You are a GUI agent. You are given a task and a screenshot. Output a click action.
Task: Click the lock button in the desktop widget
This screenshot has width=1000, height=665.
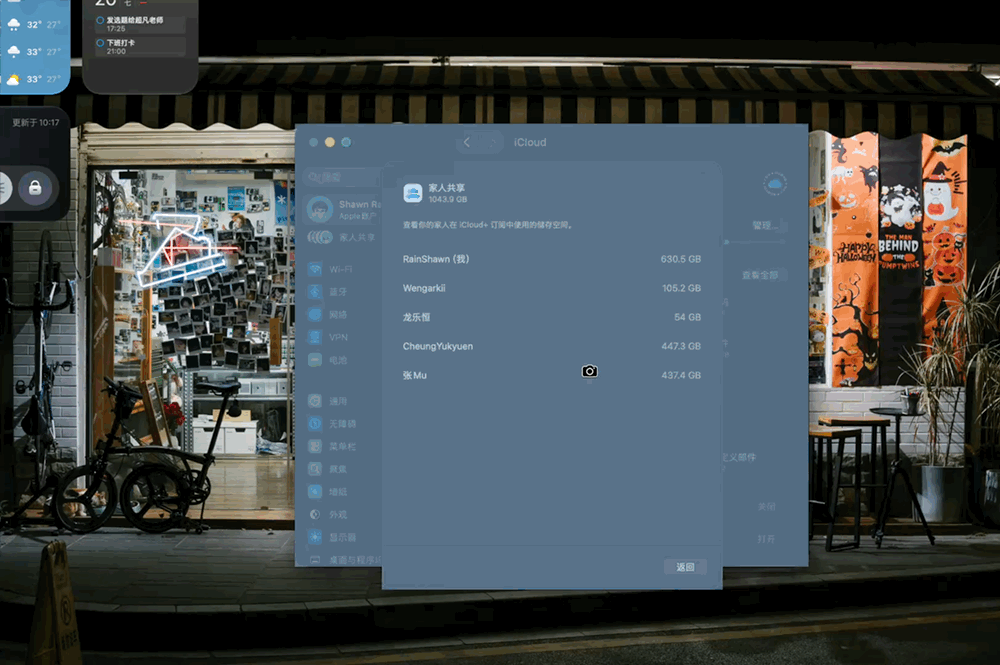[35, 188]
